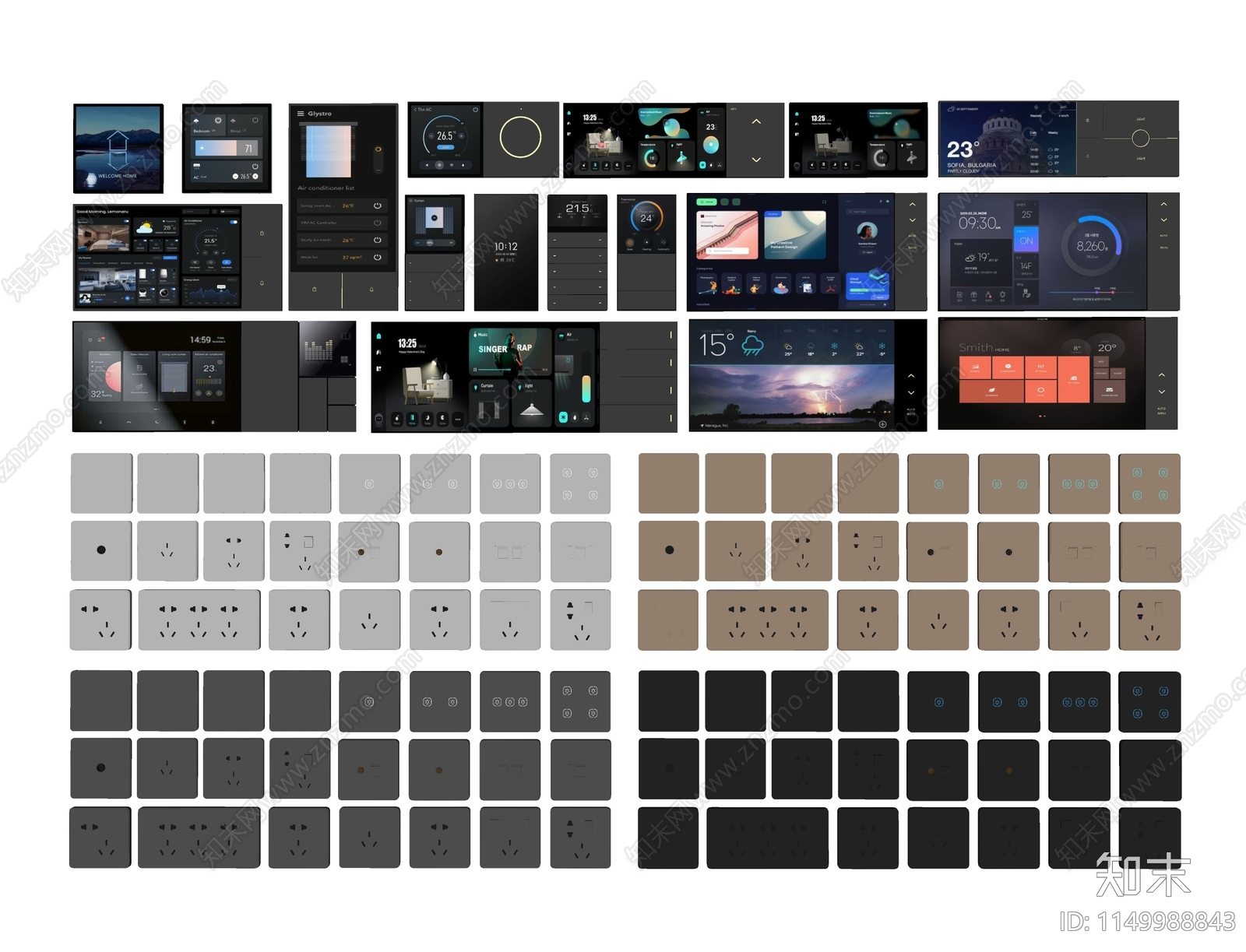The height and width of the screenshot is (952, 1246).
Task: Click the up chevron on the 13:25 panel
Action: tap(756, 122)
